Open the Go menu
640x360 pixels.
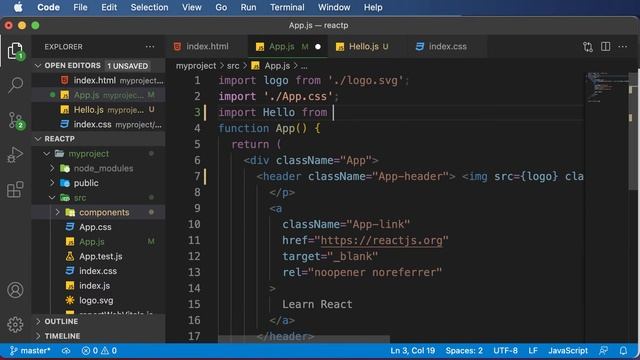[221, 7]
